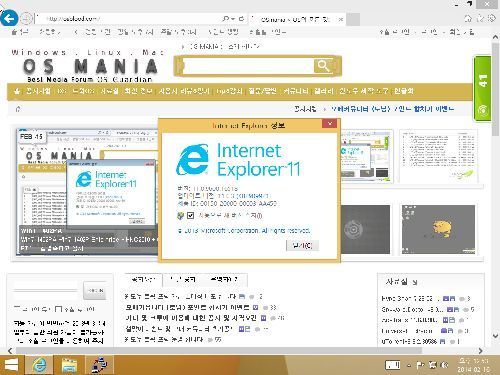This screenshot has width=500, height=375.
Task: Toggle the automatic new version install checkbox
Action: pos(190,216)
